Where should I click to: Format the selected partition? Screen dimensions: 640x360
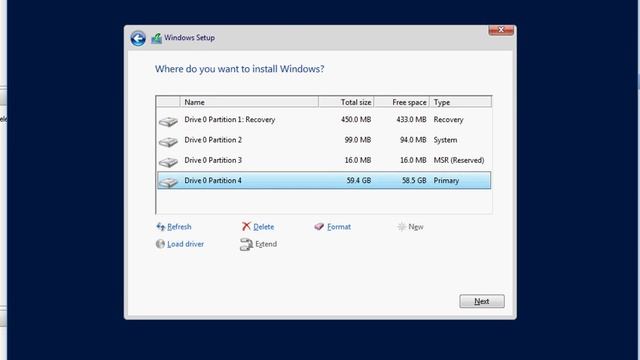click(339, 227)
